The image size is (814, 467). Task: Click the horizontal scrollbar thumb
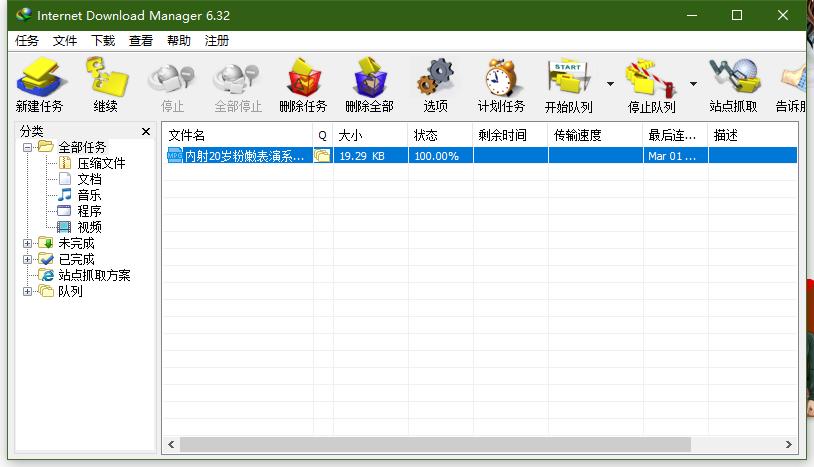pos(435,445)
